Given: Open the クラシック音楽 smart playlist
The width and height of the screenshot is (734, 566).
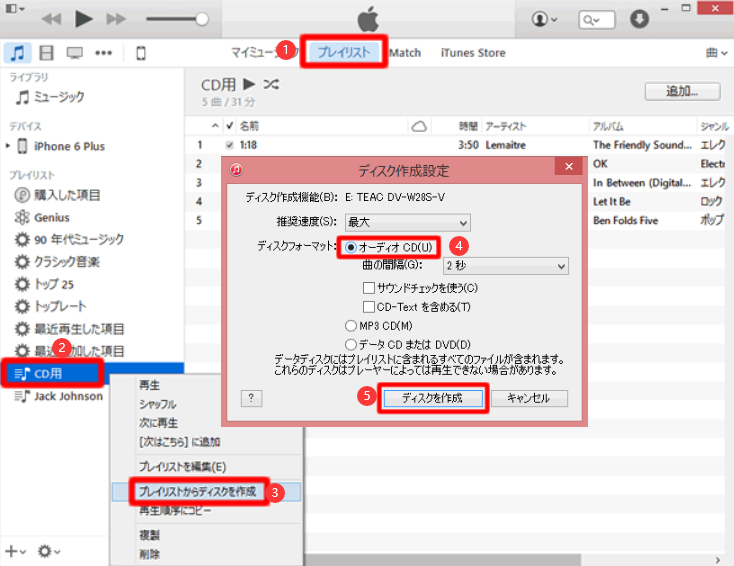Looking at the screenshot, I should click(57, 262).
